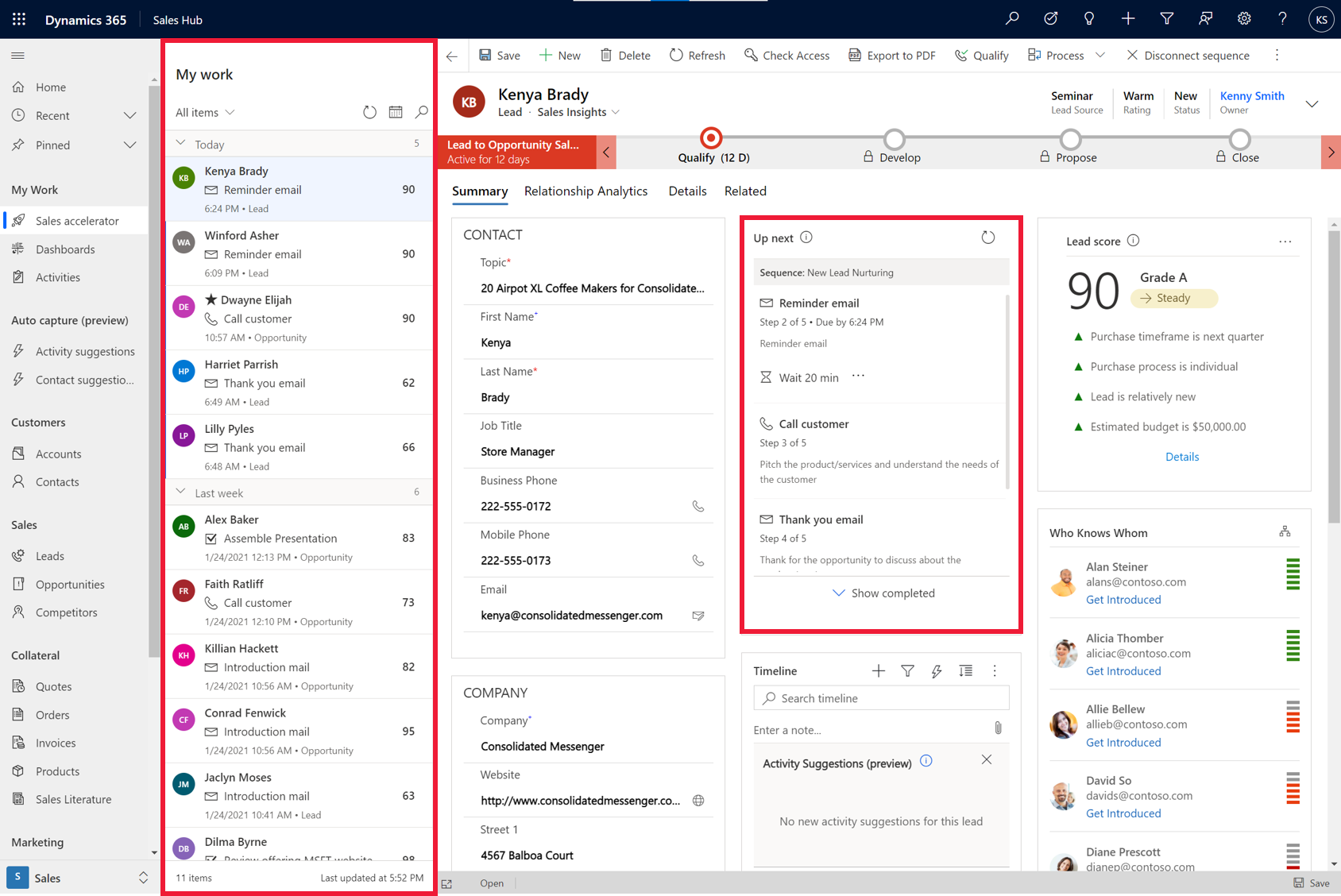
Task: Toggle the follow star on Dwayne Elijah
Action: [211, 299]
